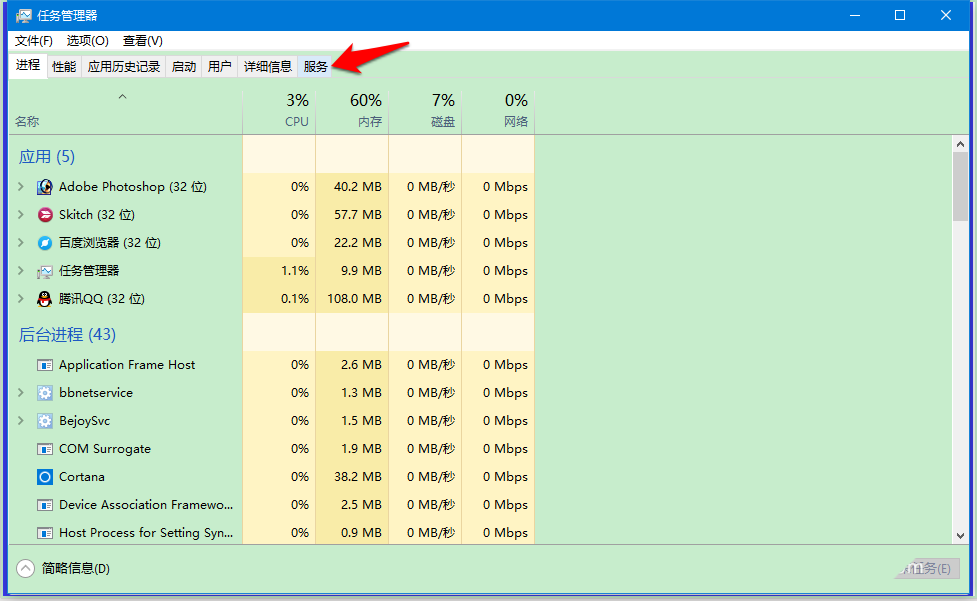This screenshot has height=601, width=977.
Task: Click the 百度浏览器 browser icon
Action: coord(45,242)
